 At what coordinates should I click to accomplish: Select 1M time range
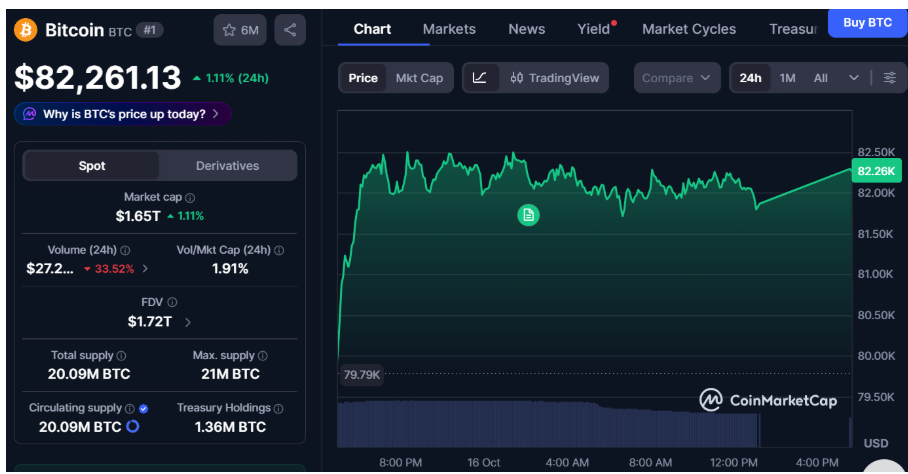tap(787, 78)
